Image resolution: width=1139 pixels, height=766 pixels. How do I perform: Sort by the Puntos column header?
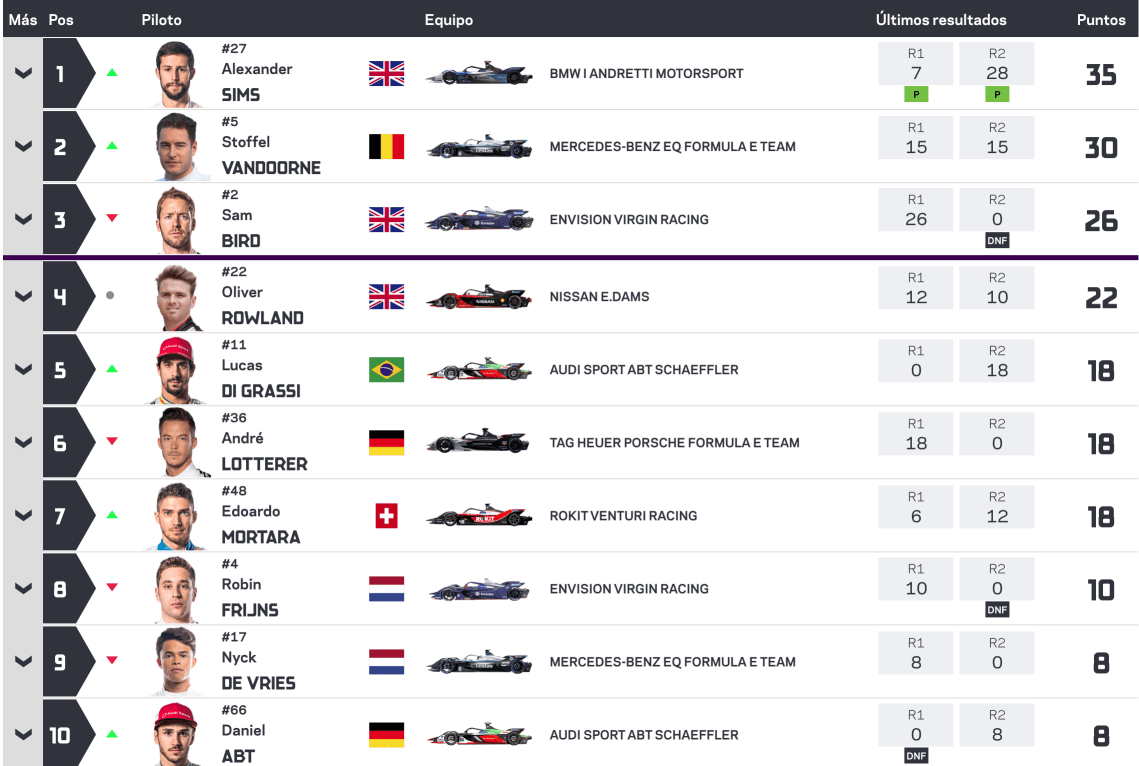click(1100, 20)
